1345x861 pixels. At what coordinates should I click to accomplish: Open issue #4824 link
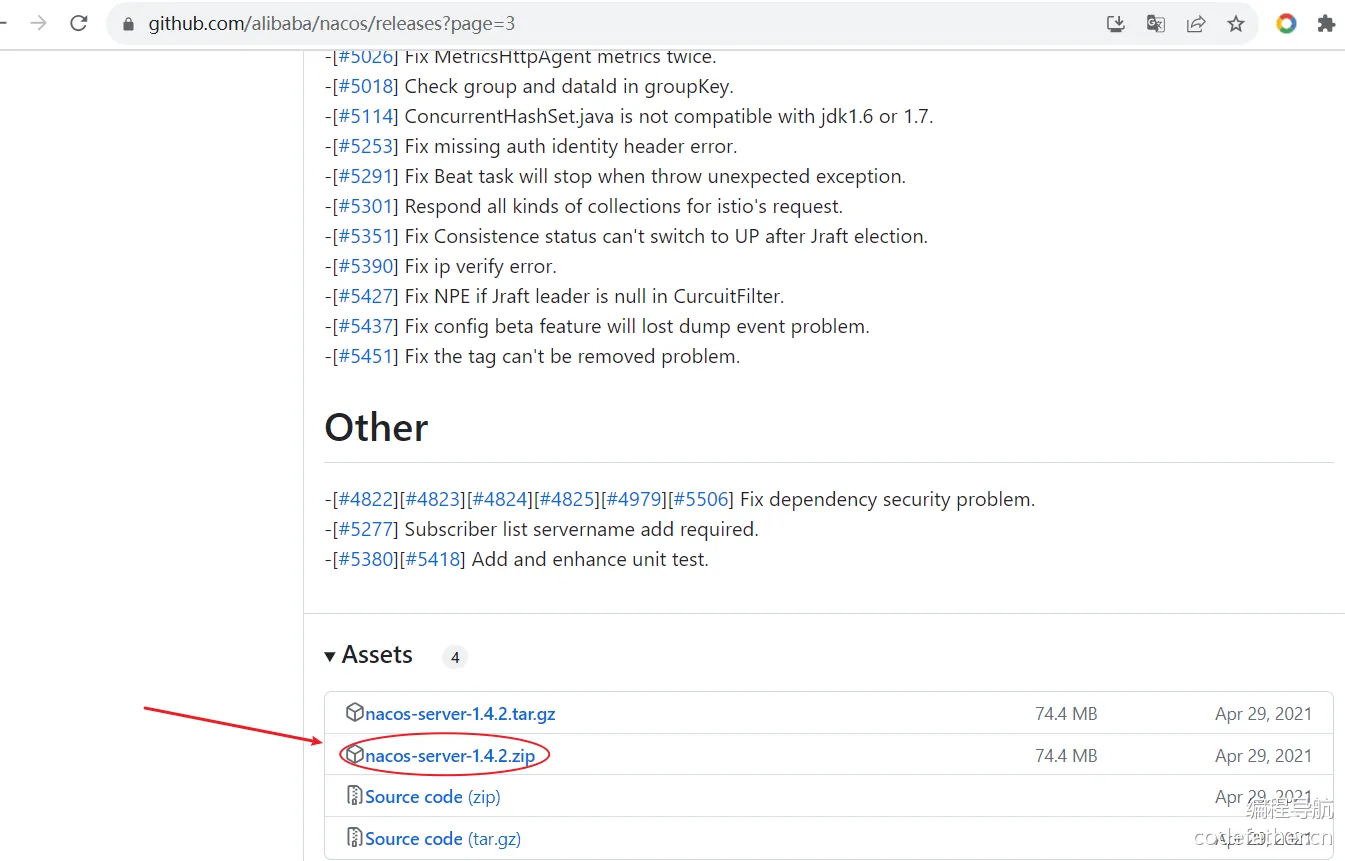point(499,500)
